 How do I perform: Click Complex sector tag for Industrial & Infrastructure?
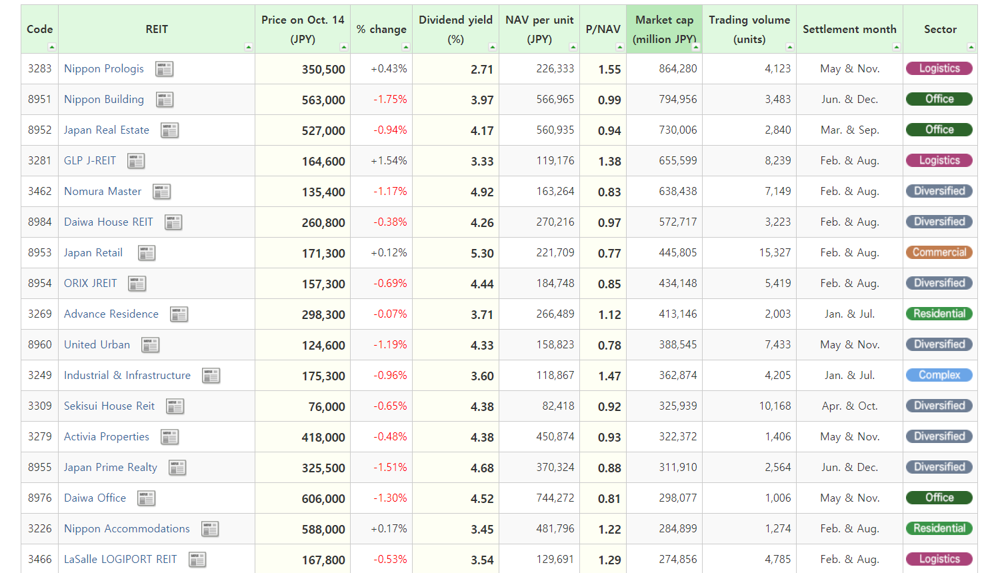click(x=939, y=375)
